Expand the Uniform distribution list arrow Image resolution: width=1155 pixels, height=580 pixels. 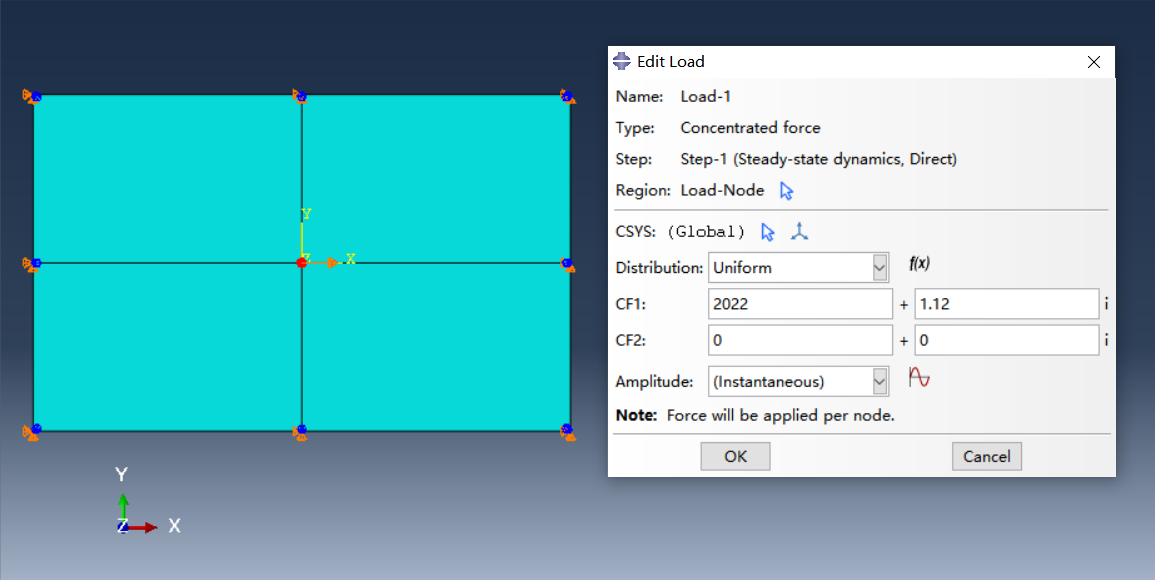[879, 267]
